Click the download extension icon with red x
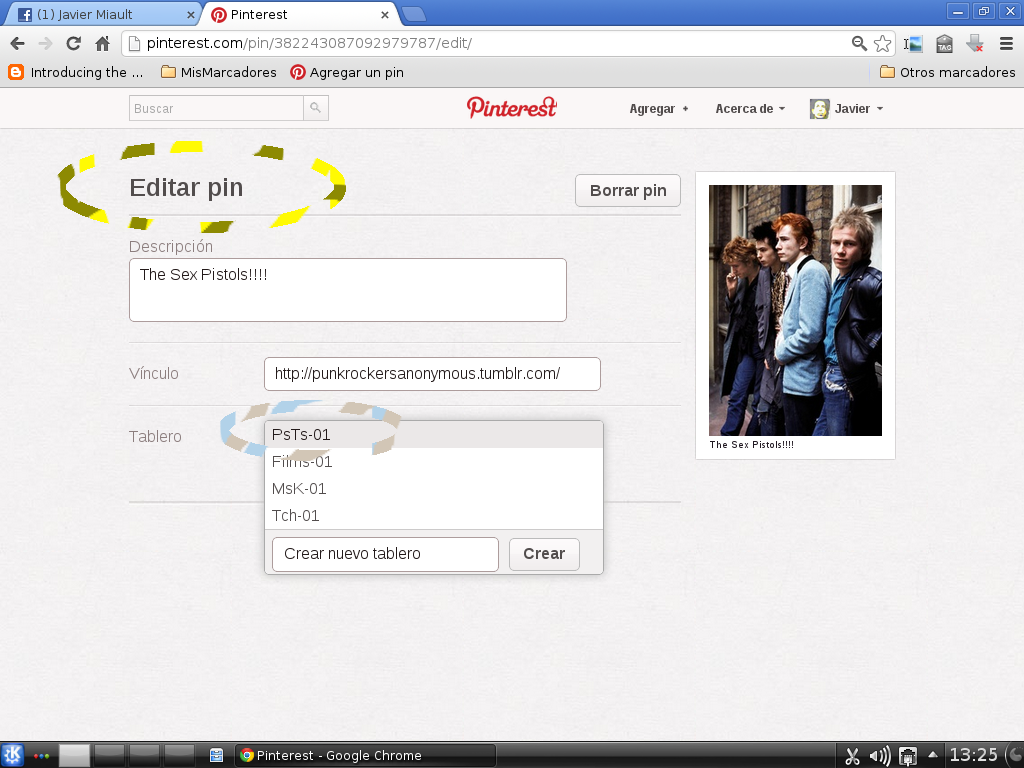Image resolution: width=1024 pixels, height=768 pixels. (975, 44)
